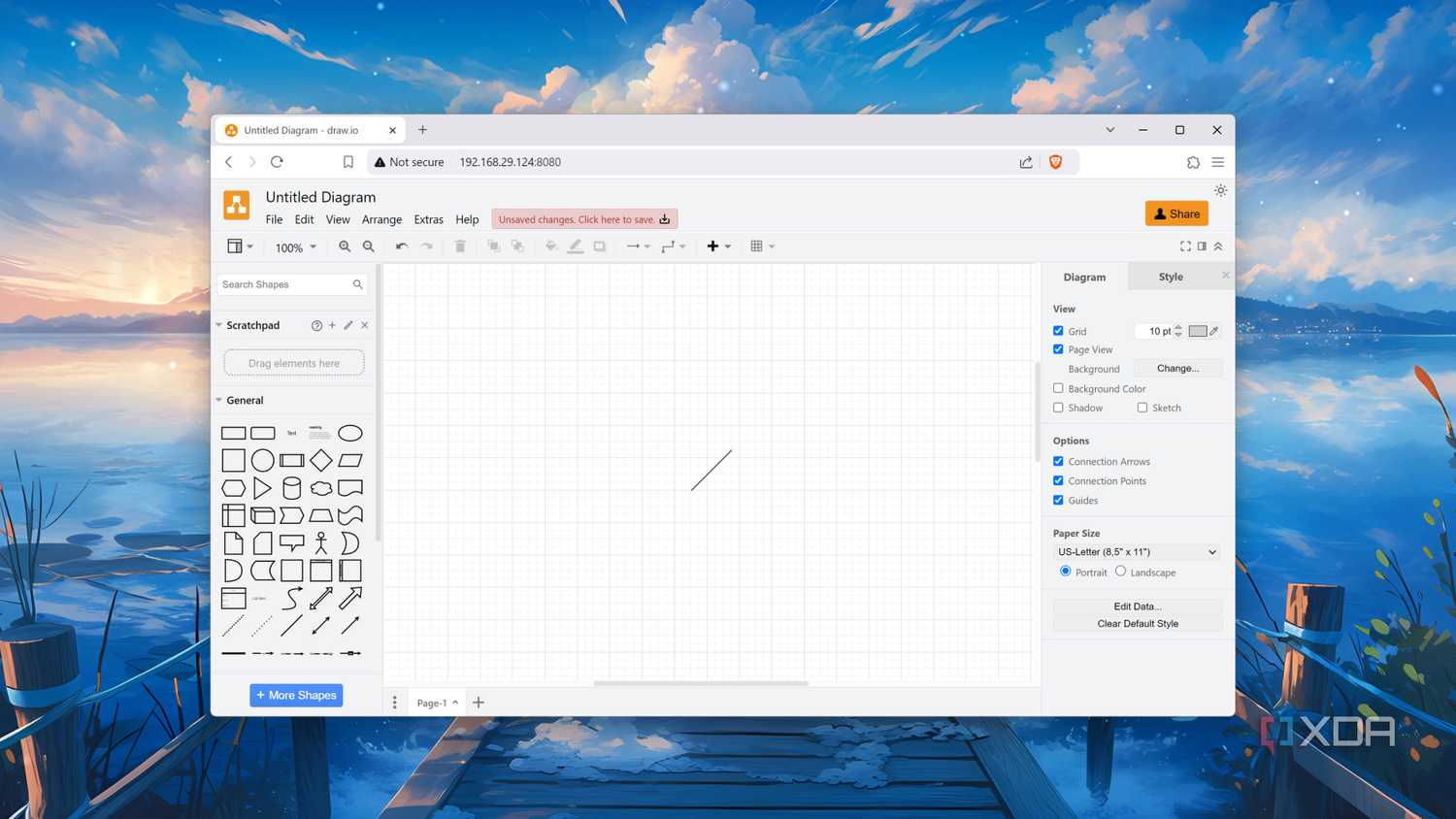
Task: Open the connection arrow style dropdown
Action: 638,246
